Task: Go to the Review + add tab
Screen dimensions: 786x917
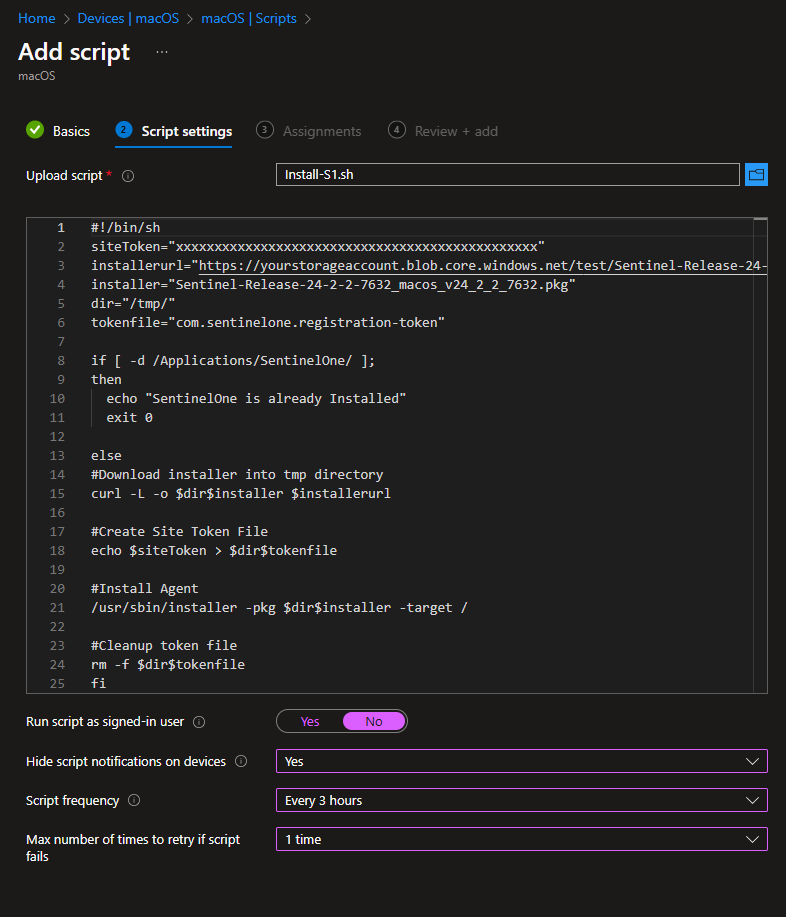Action: pyautogui.click(x=455, y=131)
